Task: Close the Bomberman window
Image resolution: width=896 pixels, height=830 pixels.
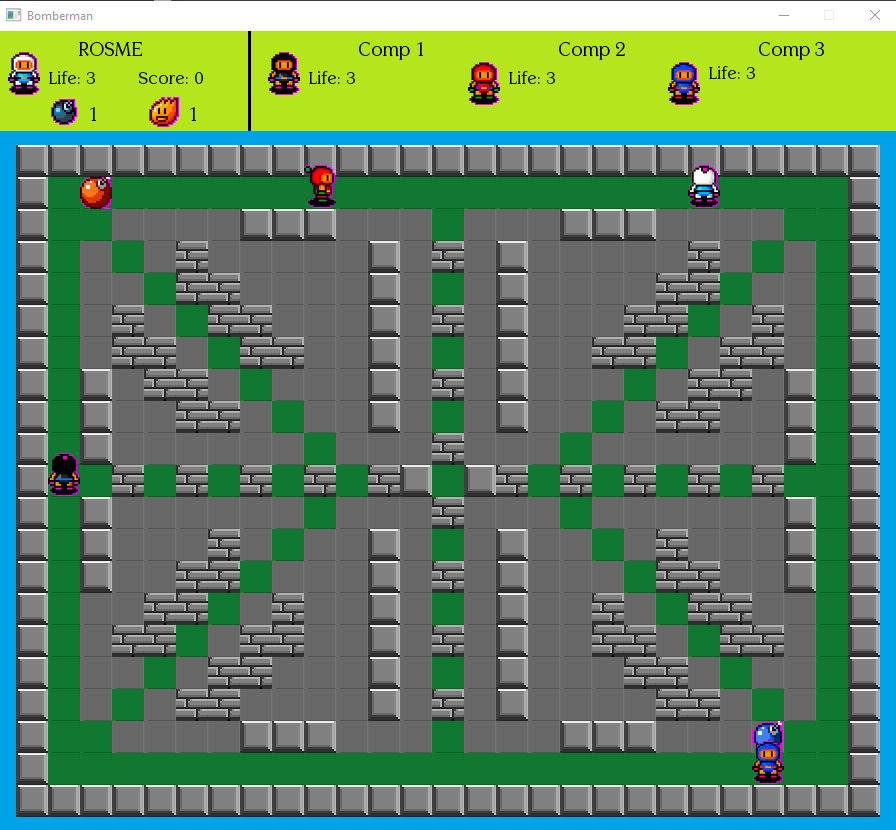Action: [875, 15]
